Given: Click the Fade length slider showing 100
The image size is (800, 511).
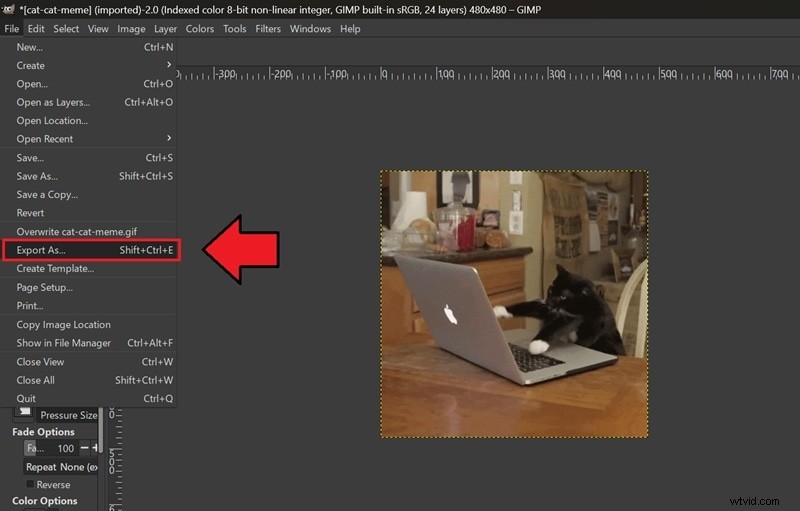Looking at the screenshot, I should coord(51,448).
